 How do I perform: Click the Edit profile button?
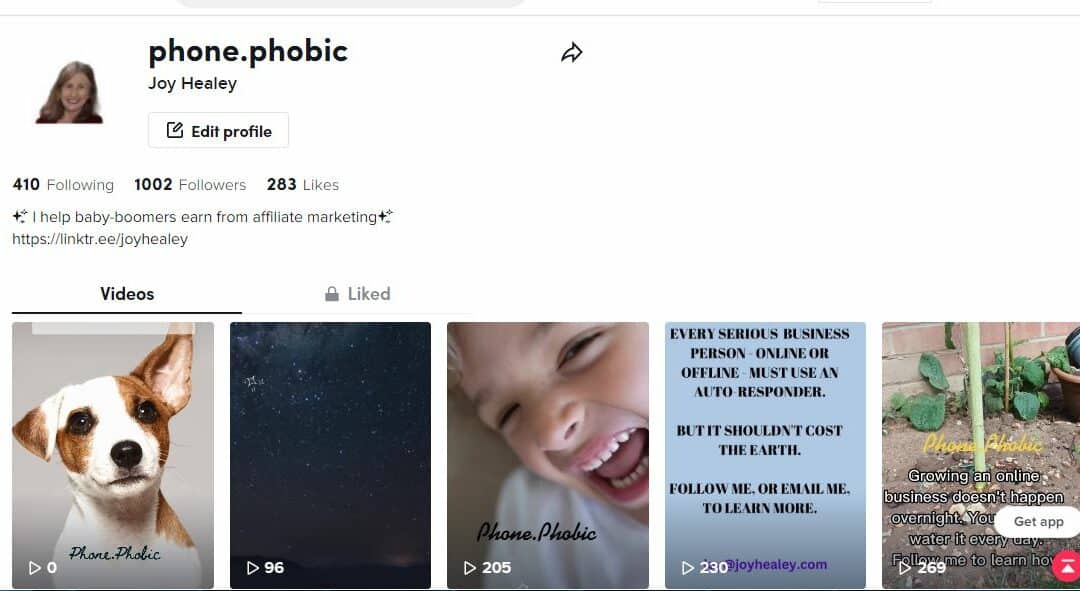point(218,130)
